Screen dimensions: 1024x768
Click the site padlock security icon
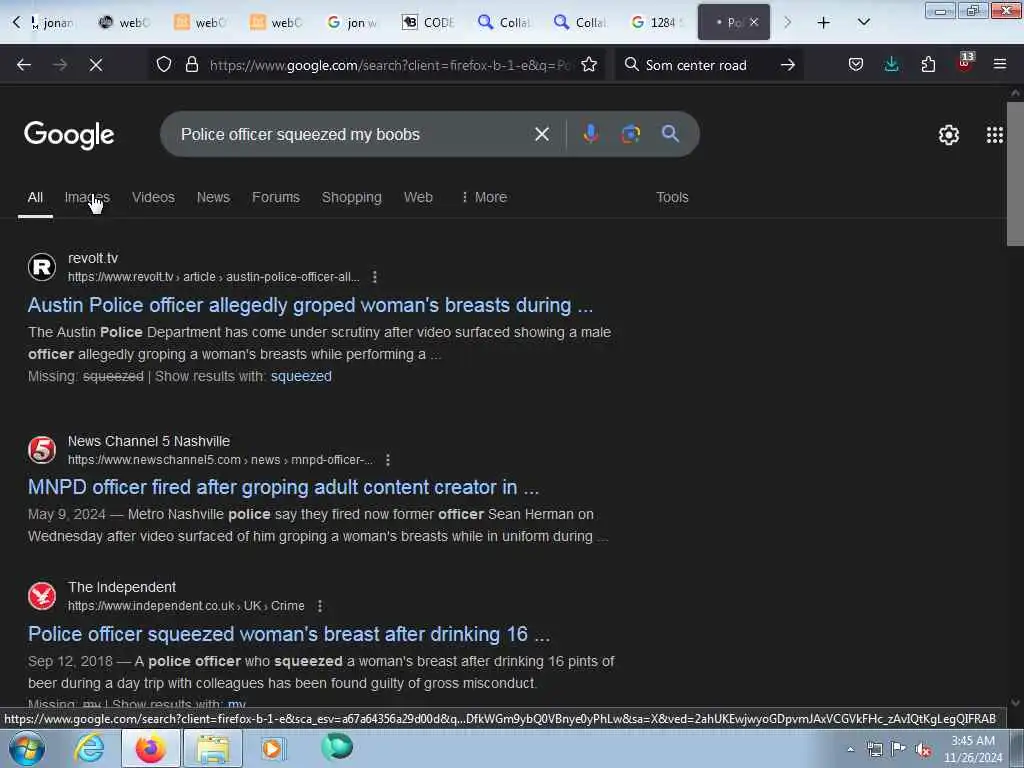coord(191,64)
